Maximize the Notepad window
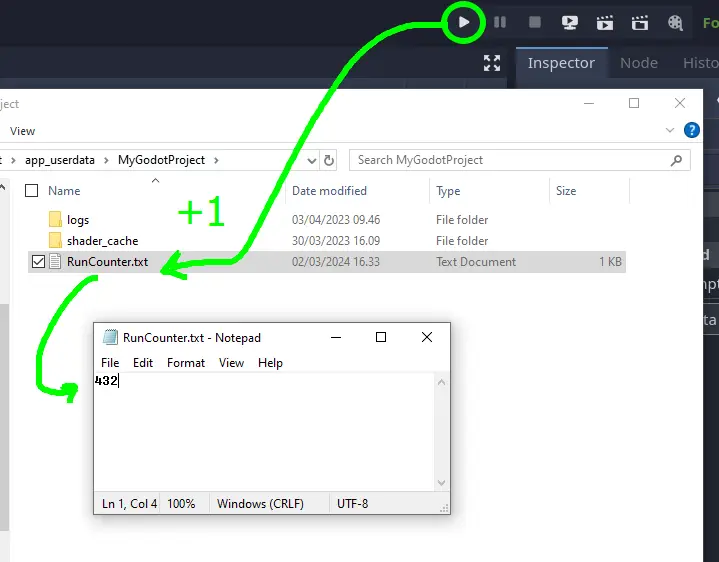The width and height of the screenshot is (719, 562). (x=381, y=337)
